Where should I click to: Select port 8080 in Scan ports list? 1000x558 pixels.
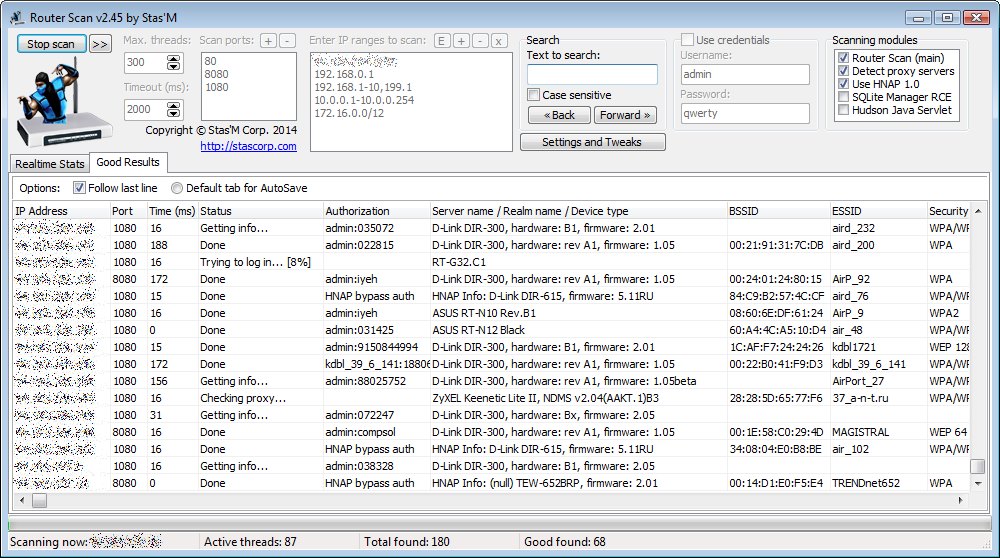[216, 74]
